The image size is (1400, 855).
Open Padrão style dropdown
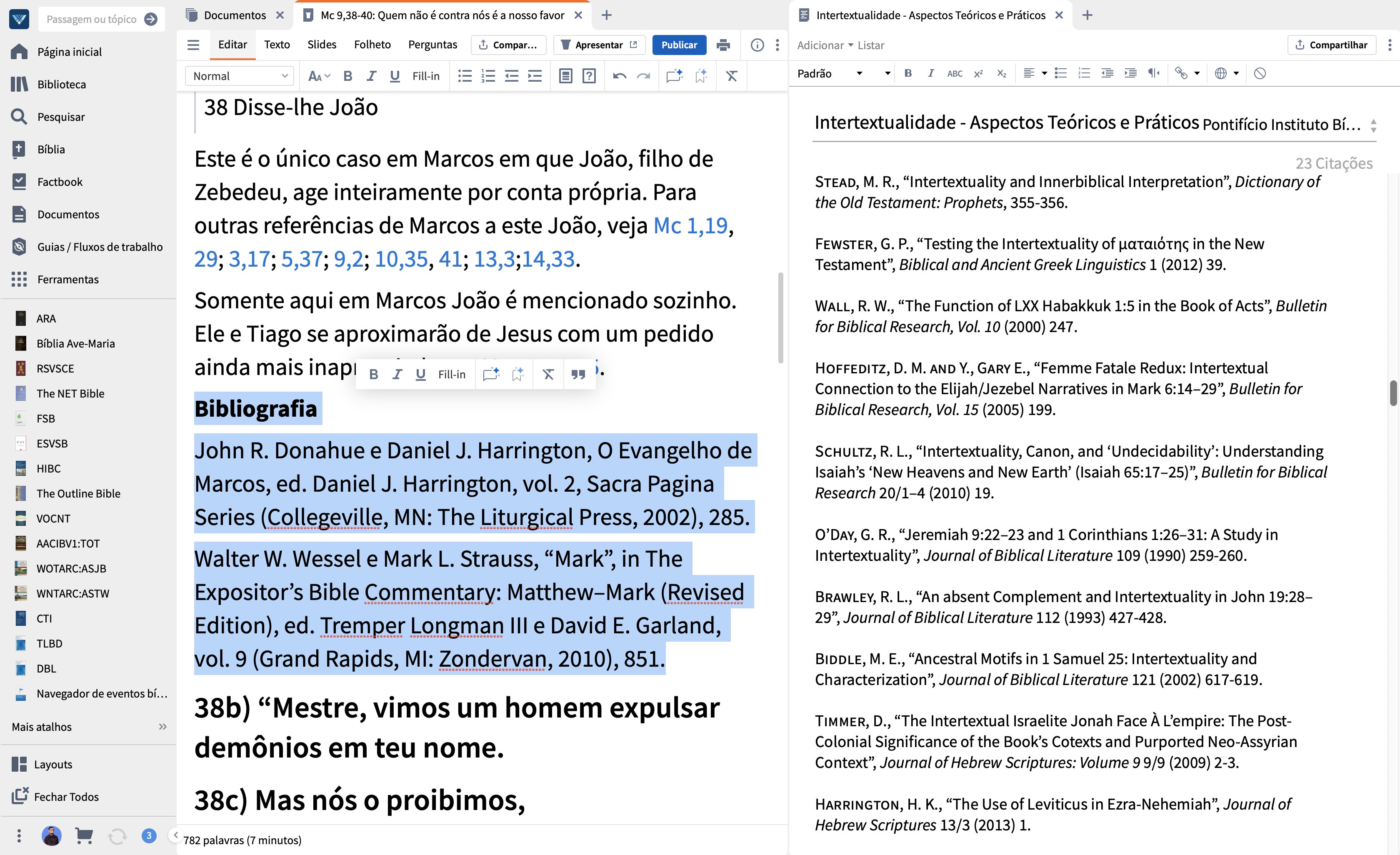coord(830,73)
